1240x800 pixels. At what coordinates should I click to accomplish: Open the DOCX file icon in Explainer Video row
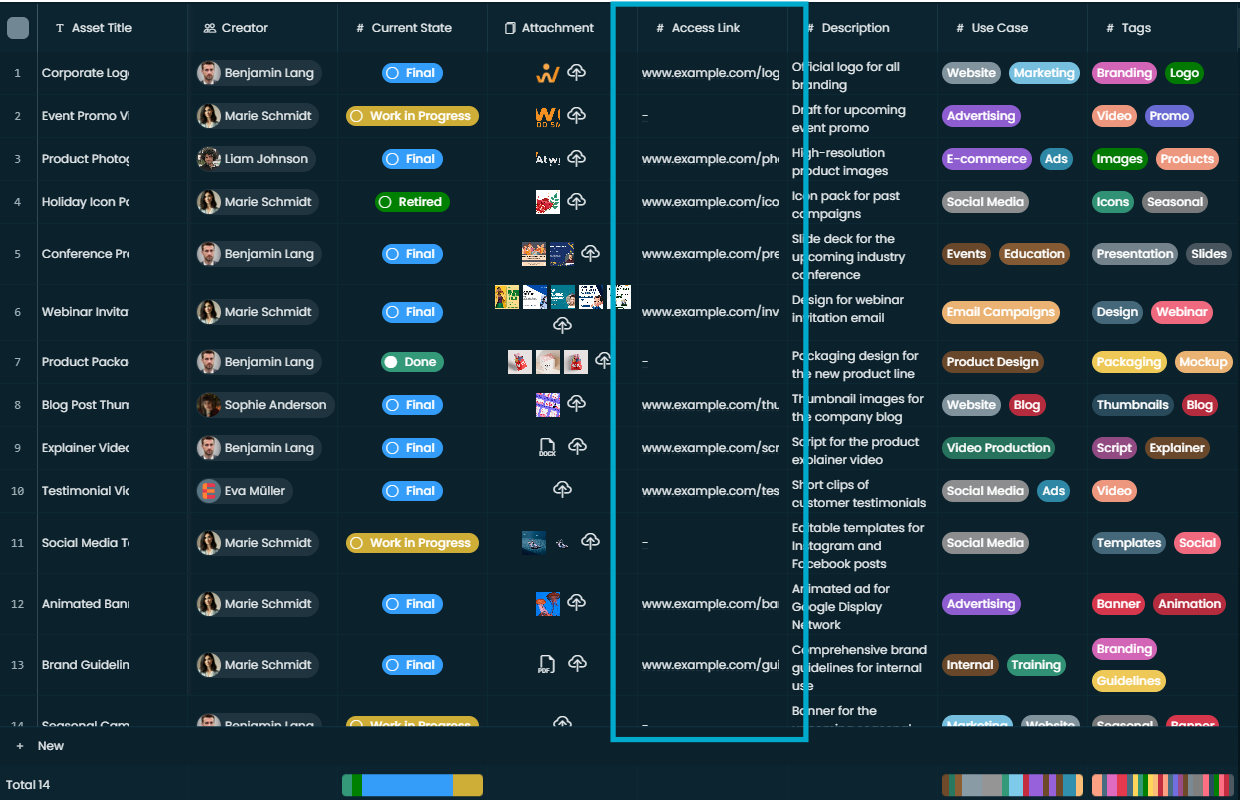click(547, 447)
